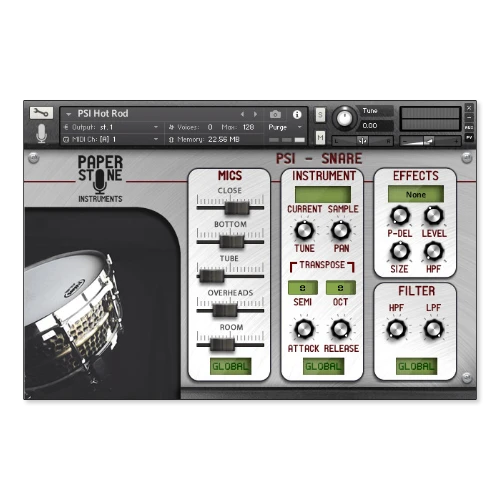Click the header Tune knob

click(x=345, y=118)
